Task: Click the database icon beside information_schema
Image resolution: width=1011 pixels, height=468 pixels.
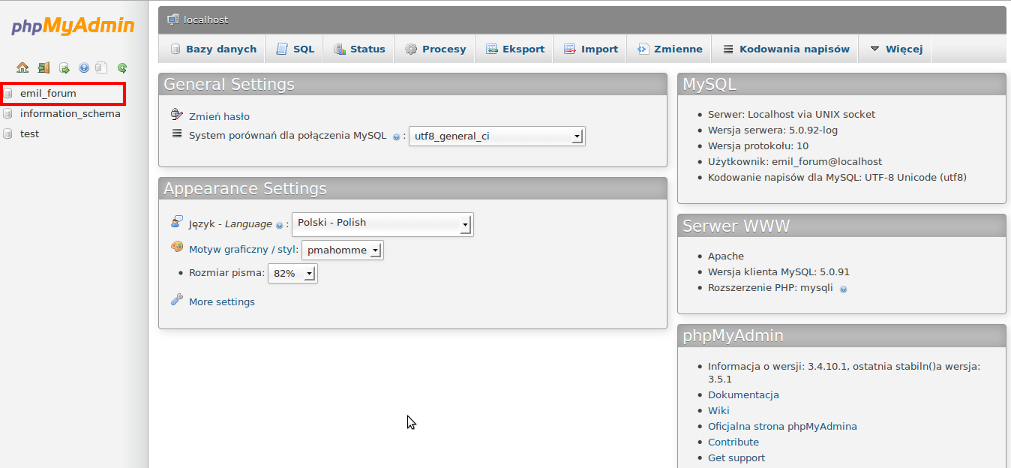Action: click(x=8, y=114)
